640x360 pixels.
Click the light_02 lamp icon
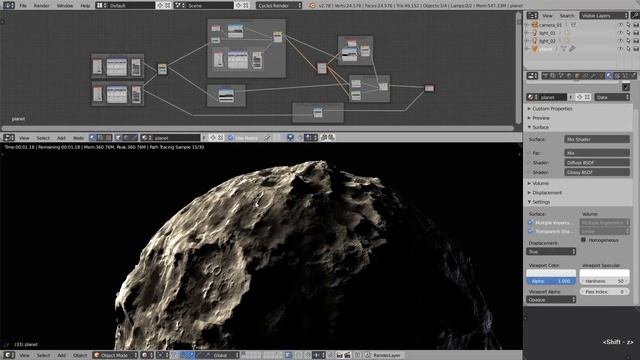click(x=534, y=41)
